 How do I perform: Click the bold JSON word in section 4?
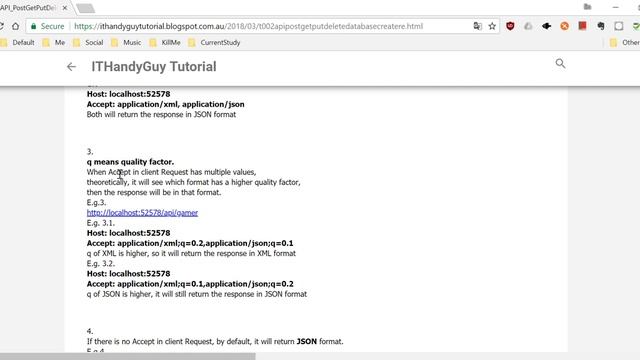307,341
